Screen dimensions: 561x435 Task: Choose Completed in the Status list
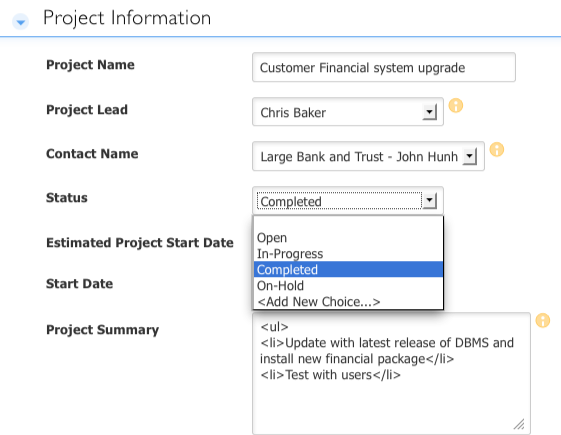(x=348, y=269)
